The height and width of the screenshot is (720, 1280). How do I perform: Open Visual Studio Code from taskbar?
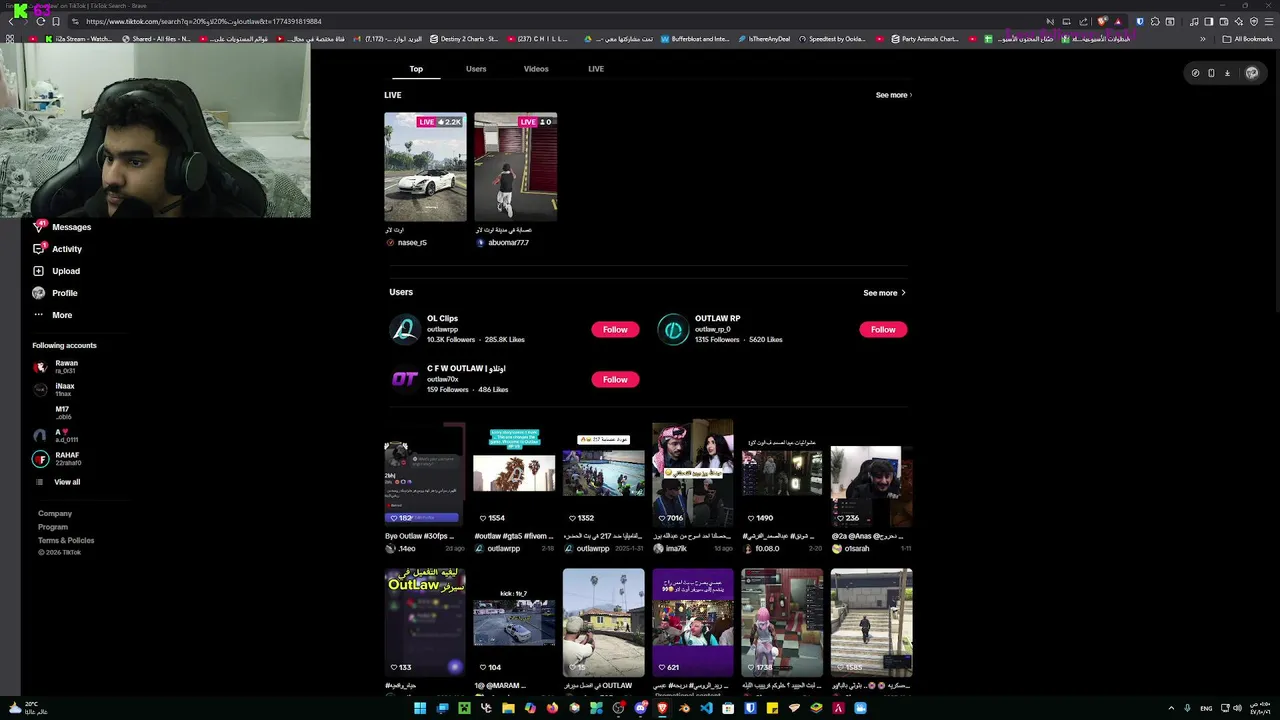(x=706, y=708)
